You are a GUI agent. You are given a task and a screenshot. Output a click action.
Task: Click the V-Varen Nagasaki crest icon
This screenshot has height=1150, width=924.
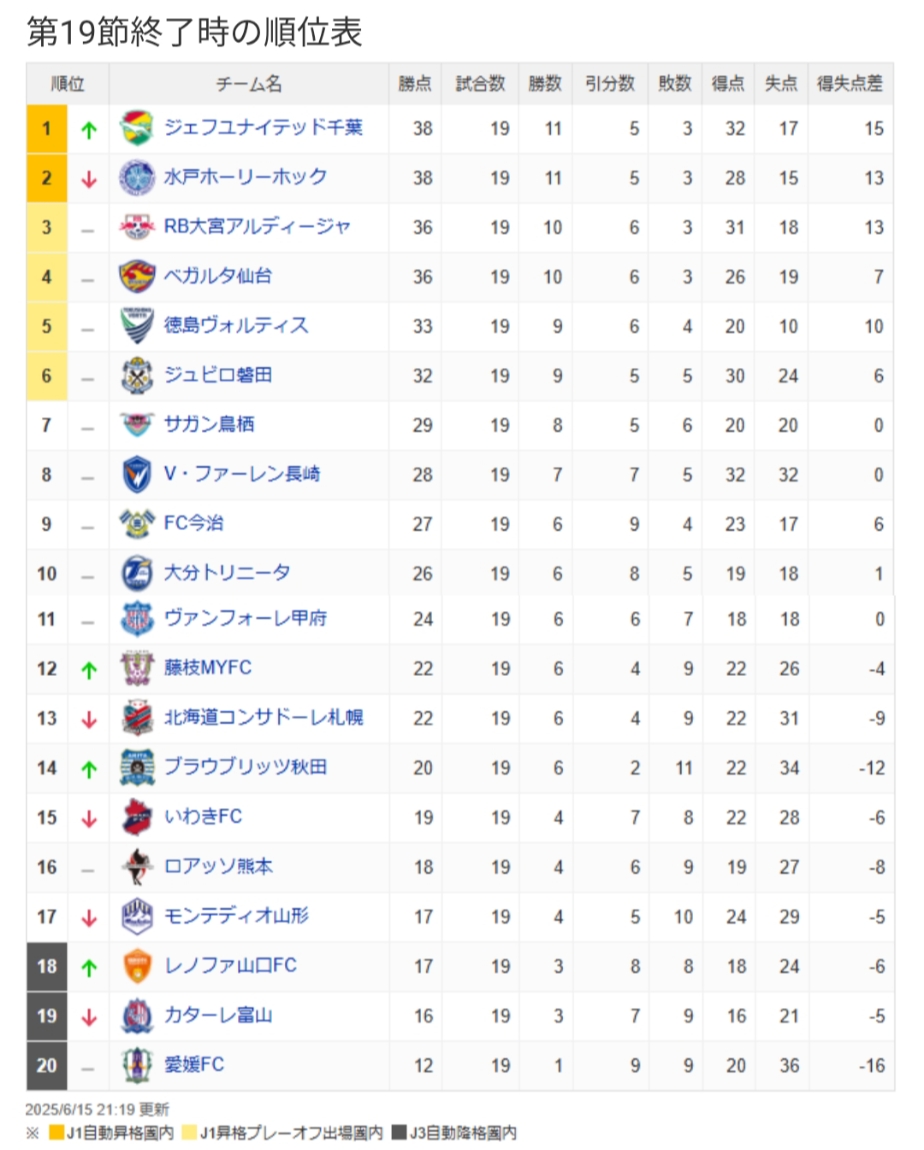(x=136, y=475)
